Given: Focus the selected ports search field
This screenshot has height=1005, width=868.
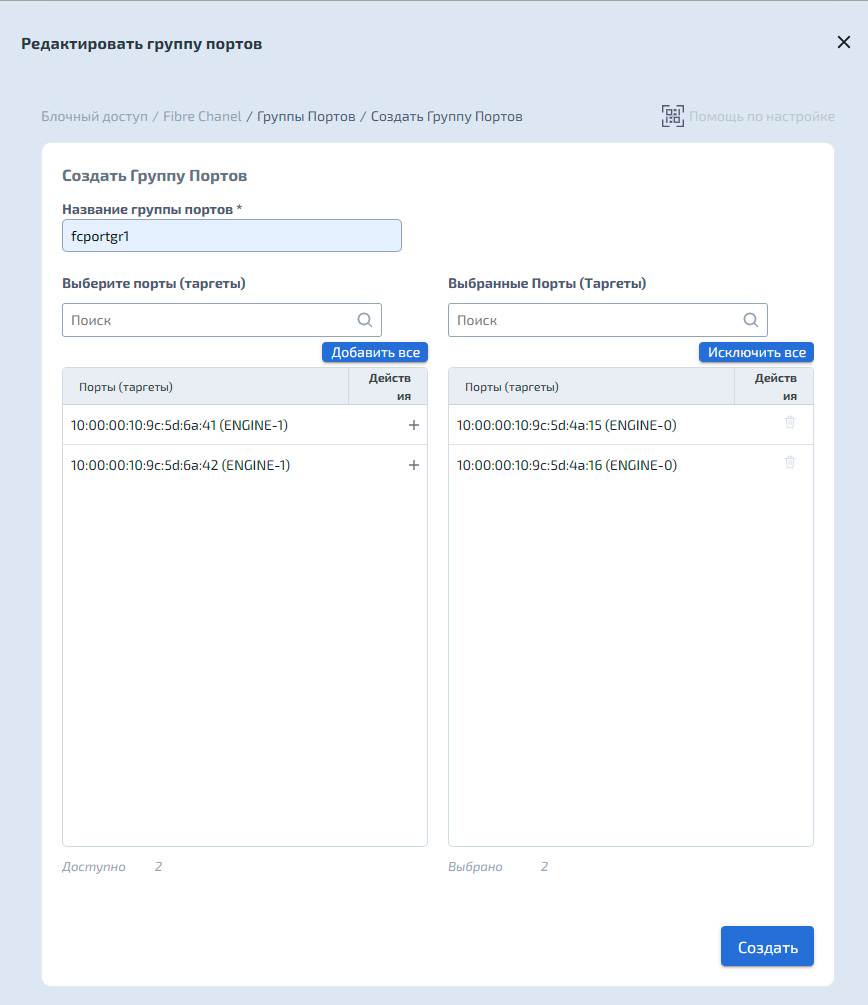Looking at the screenshot, I should (x=608, y=320).
